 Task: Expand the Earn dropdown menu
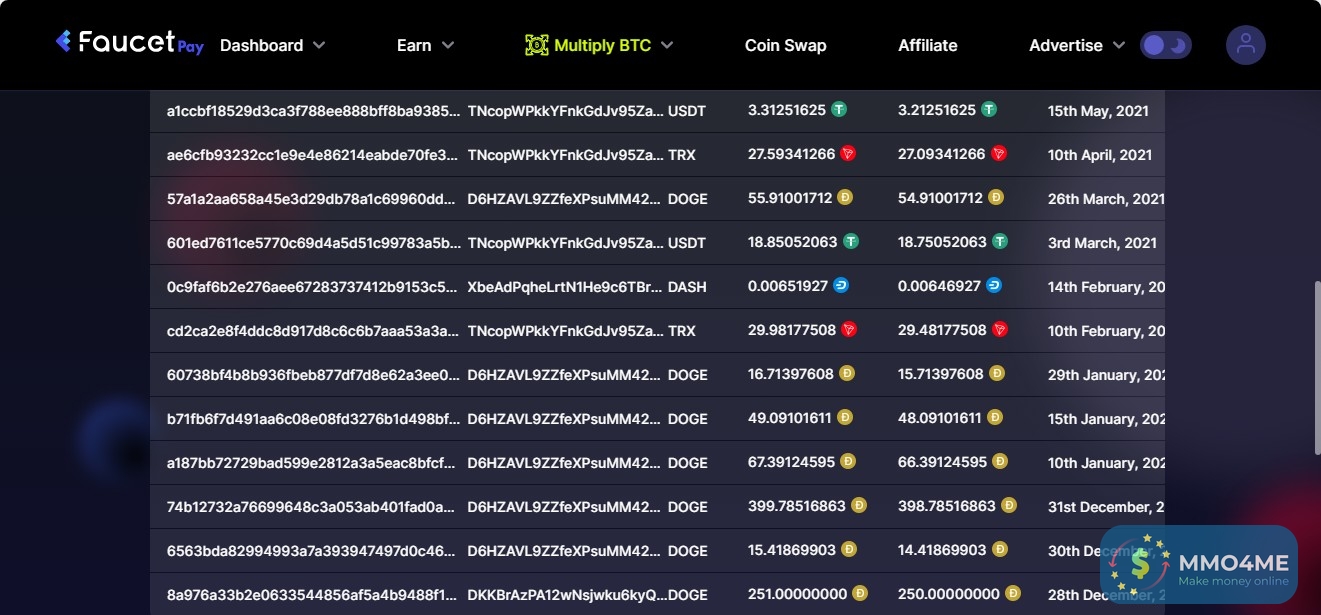[x=425, y=45]
